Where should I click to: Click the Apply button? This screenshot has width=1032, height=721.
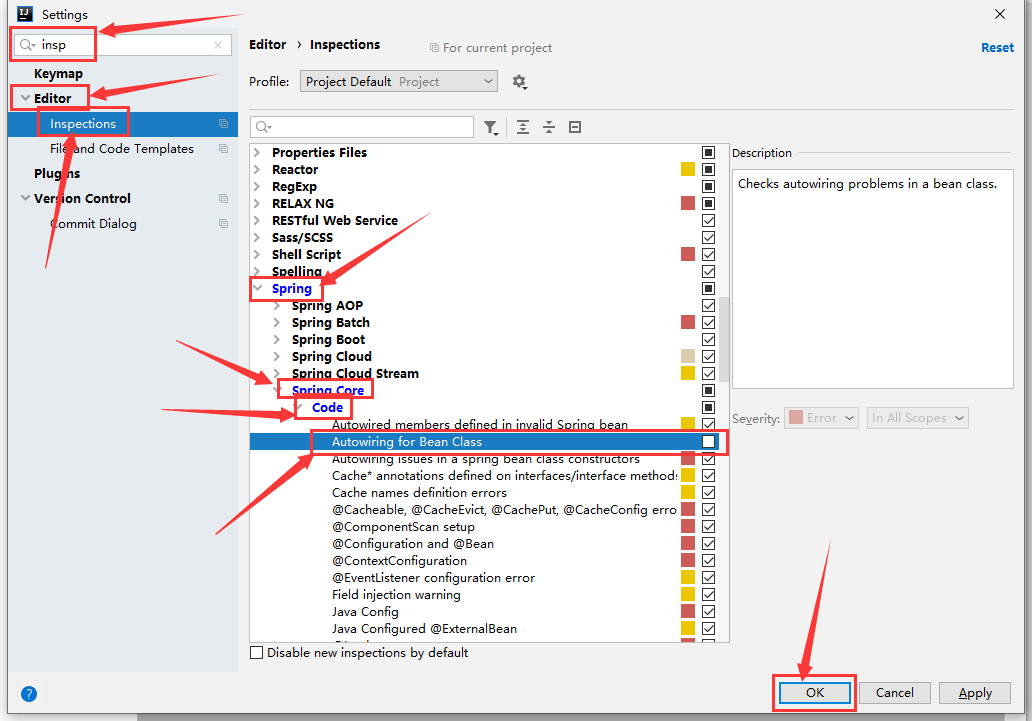[x=975, y=693]
